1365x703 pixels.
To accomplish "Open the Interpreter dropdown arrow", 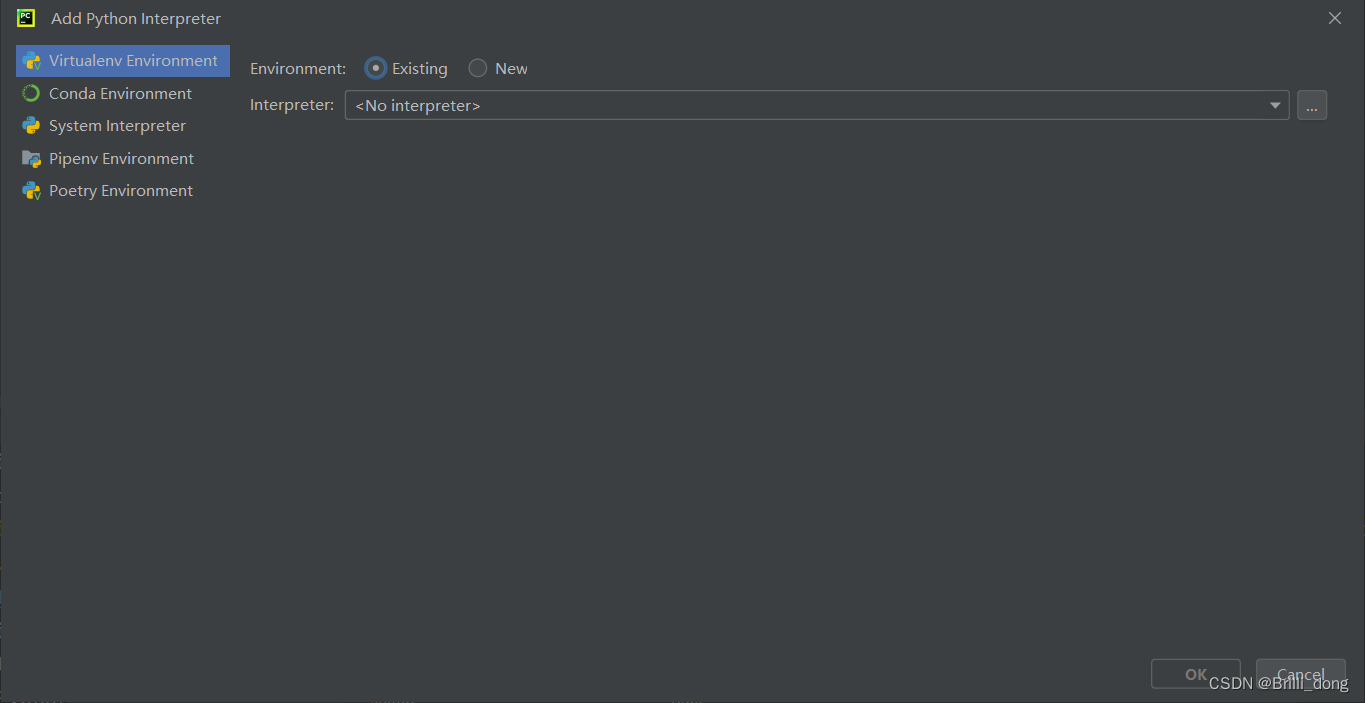I will 1275,105.
